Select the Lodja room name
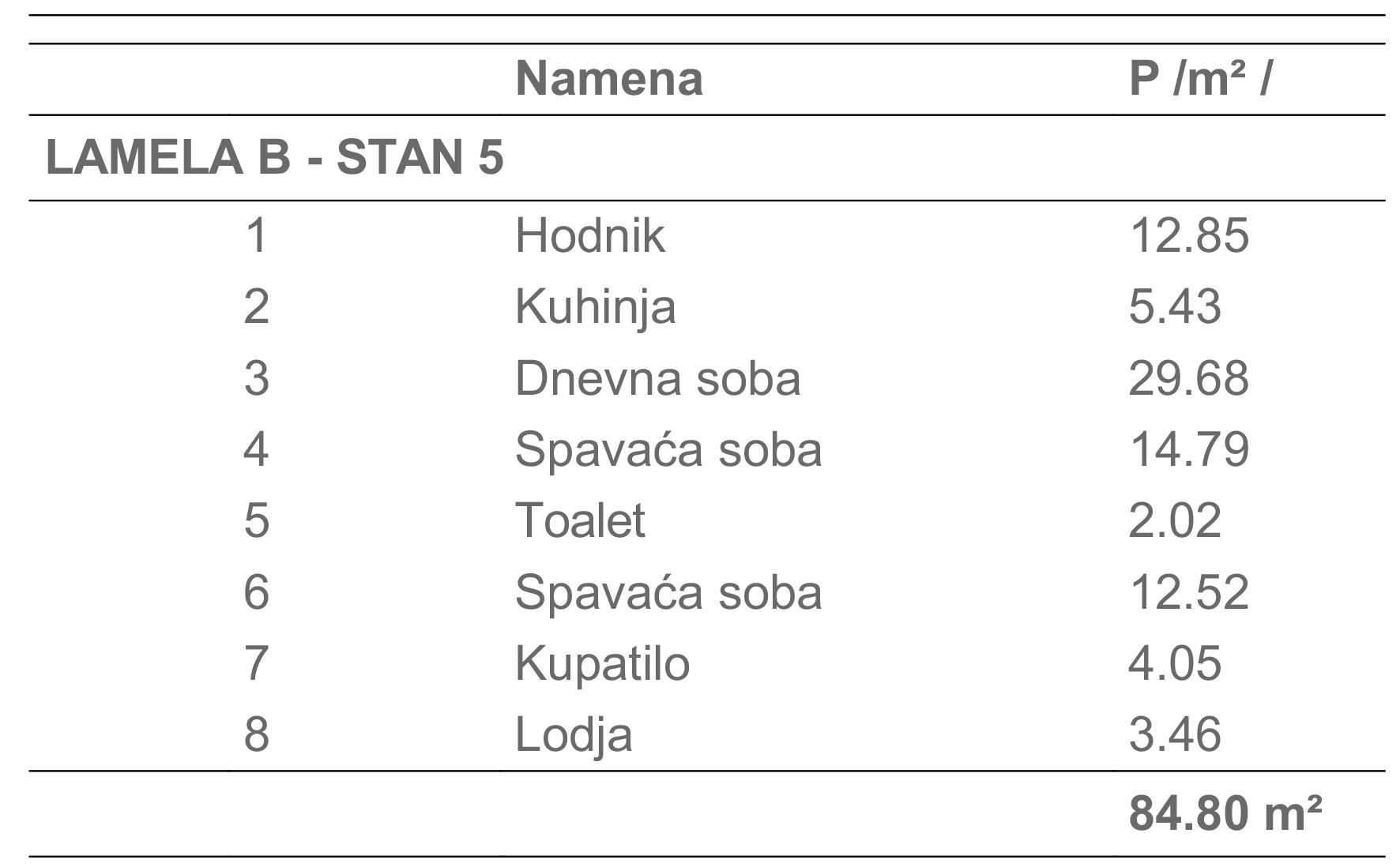This screenshot has height=867, width=1400. 574,736
